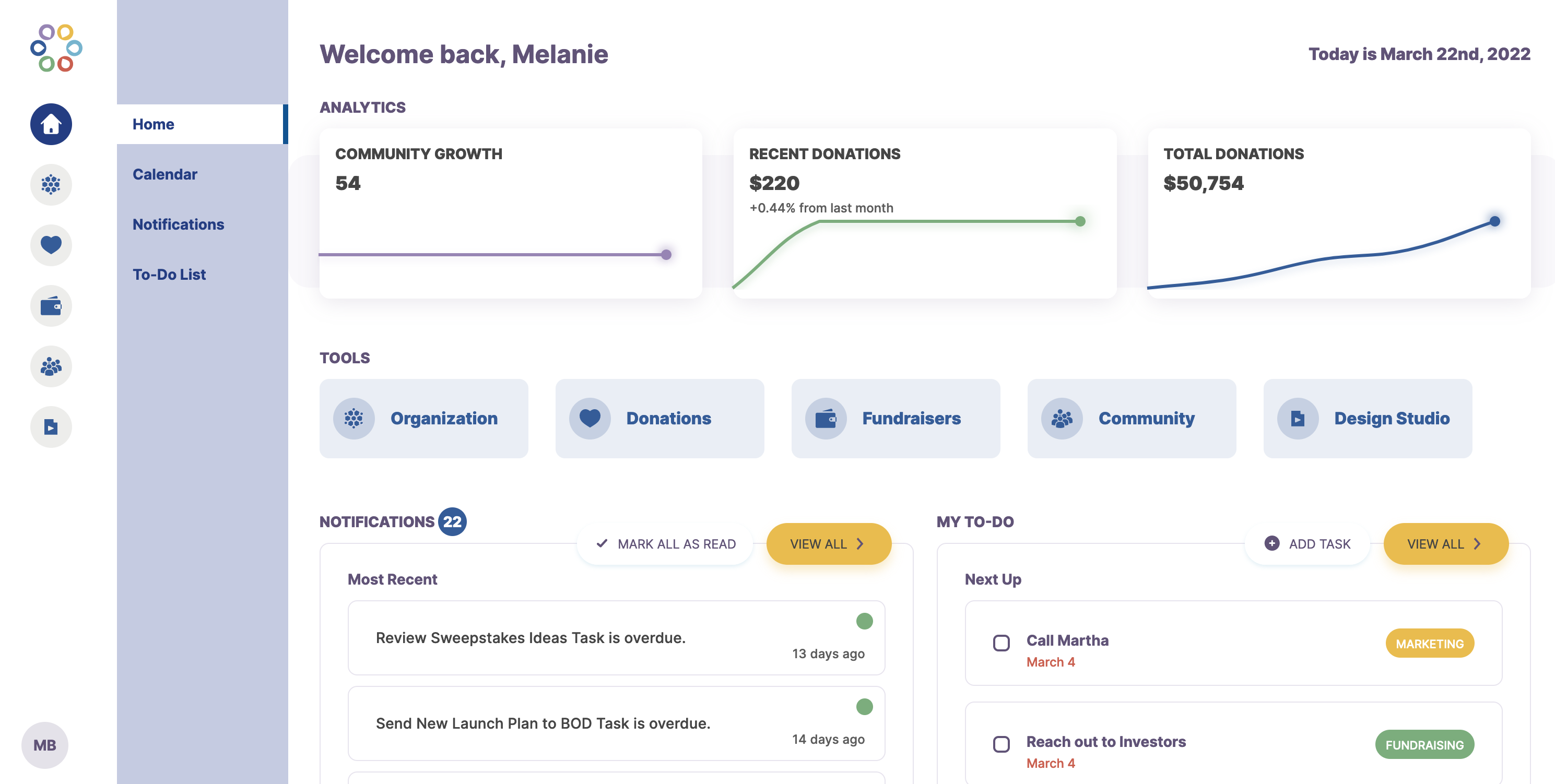
Task: Expand the full to-do list via View All
Action: (1445, 544)
